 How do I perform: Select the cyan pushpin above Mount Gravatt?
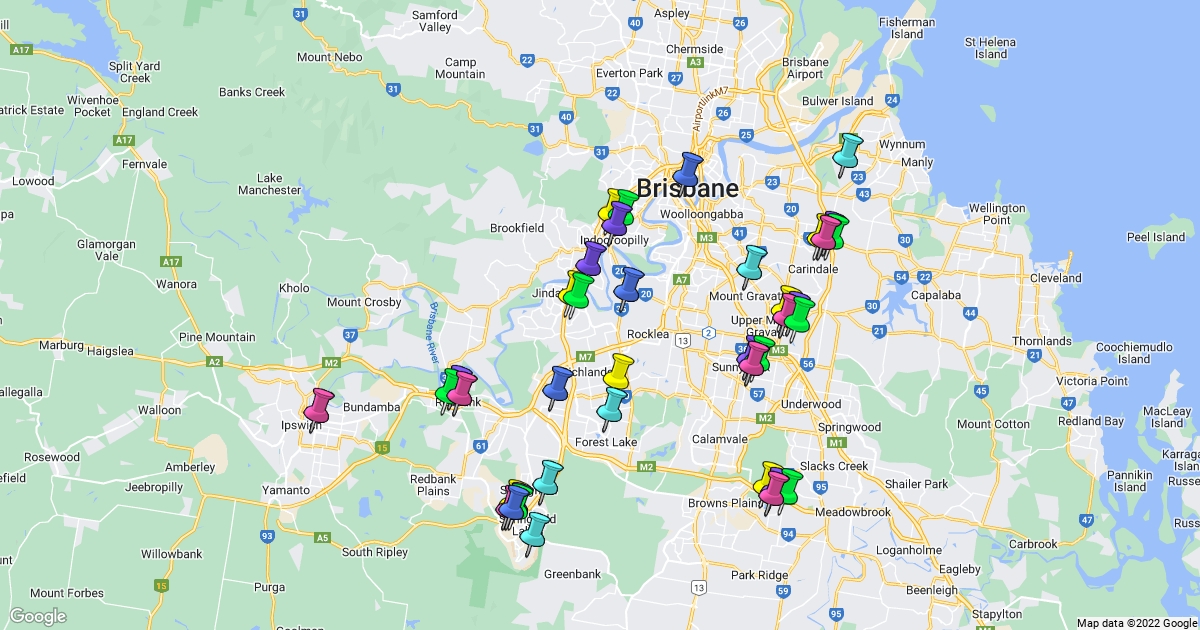[753, 261]
